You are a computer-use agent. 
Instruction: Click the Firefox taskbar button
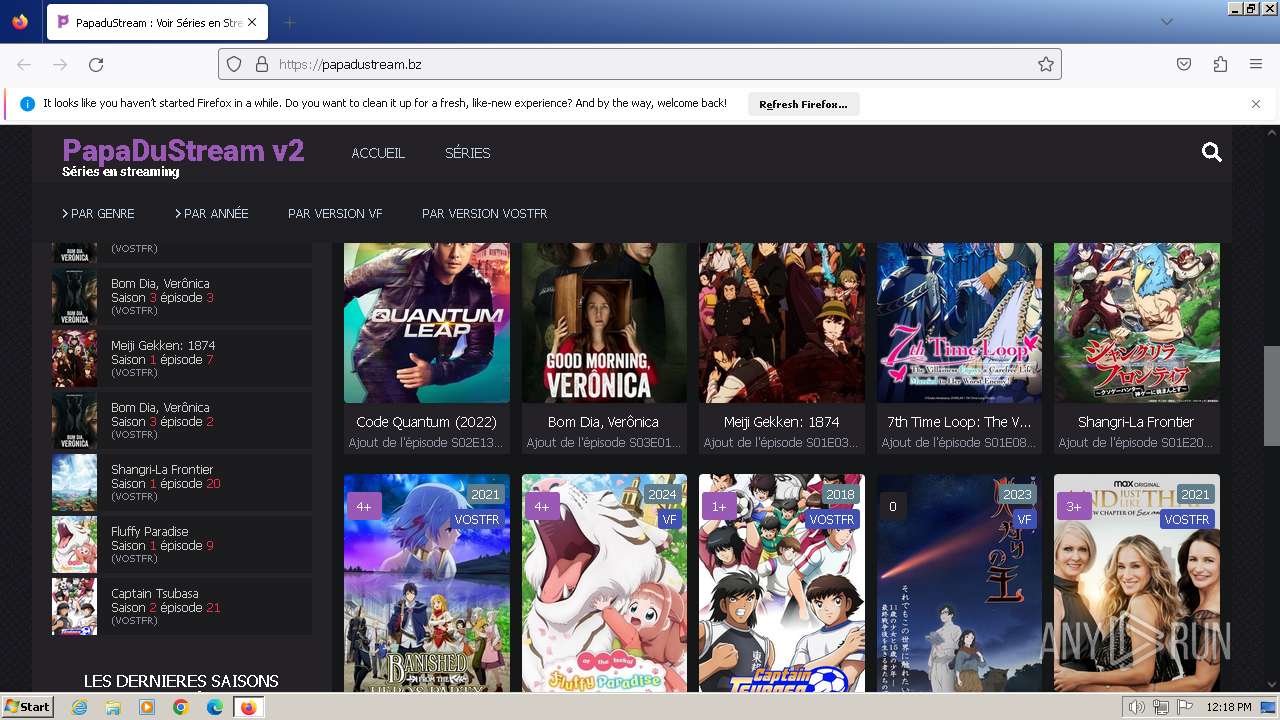click(x=248, y=707)
